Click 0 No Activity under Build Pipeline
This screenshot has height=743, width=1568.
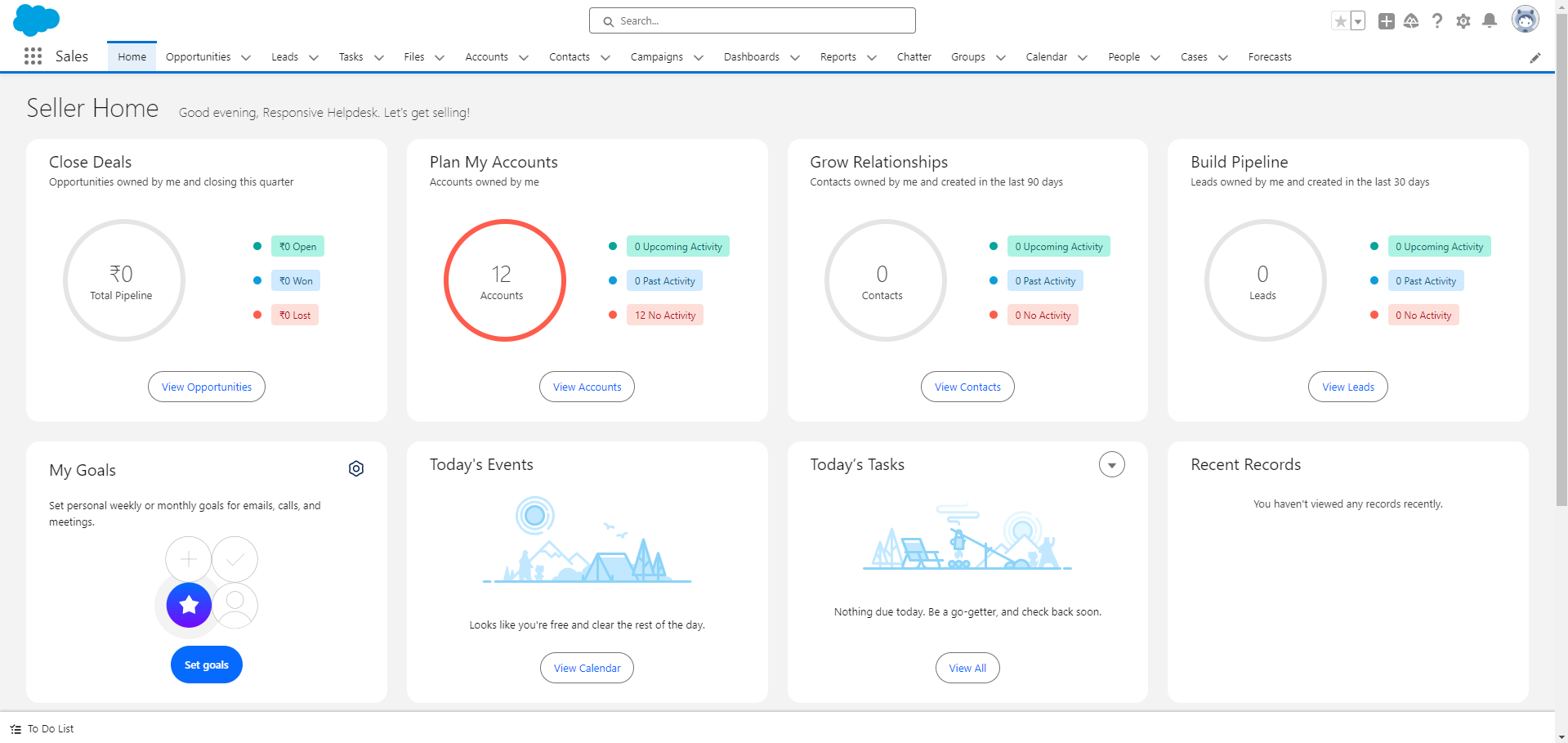point(1423,315)
